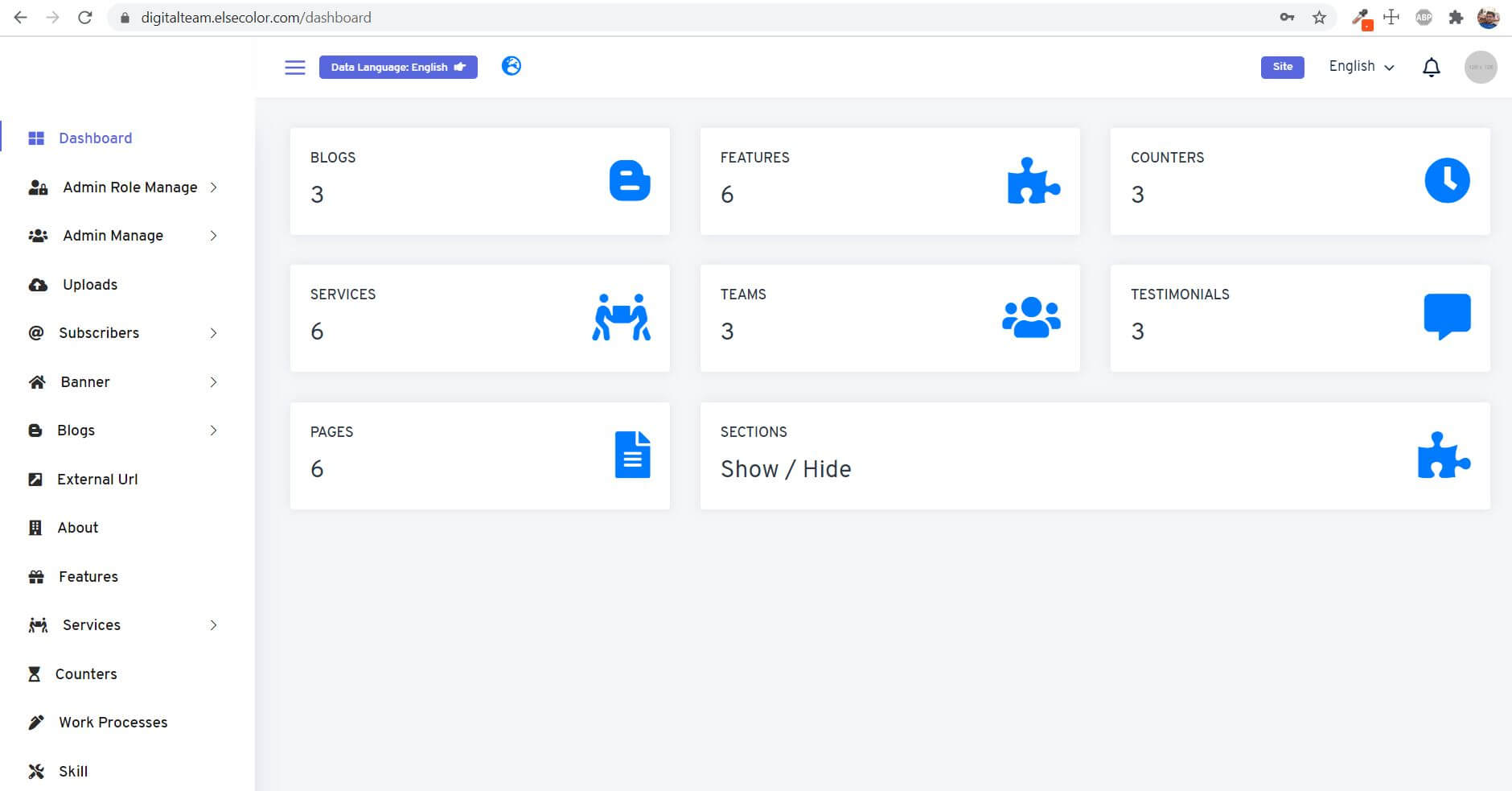
Task: Open the Teams card
Action: point(890,317)
